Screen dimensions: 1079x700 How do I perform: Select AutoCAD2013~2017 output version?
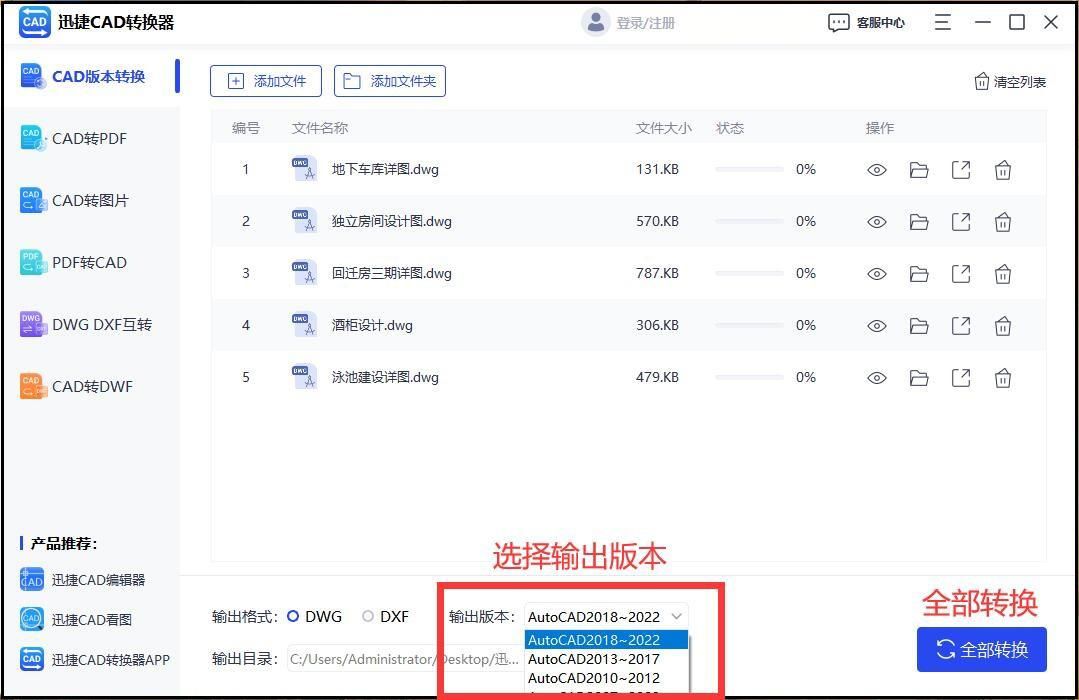pos(594,659)
